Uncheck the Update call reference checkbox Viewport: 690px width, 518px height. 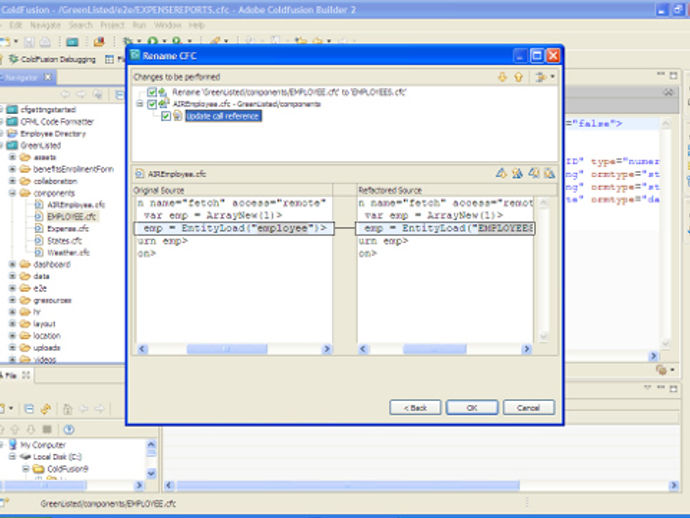click(165, 116)
